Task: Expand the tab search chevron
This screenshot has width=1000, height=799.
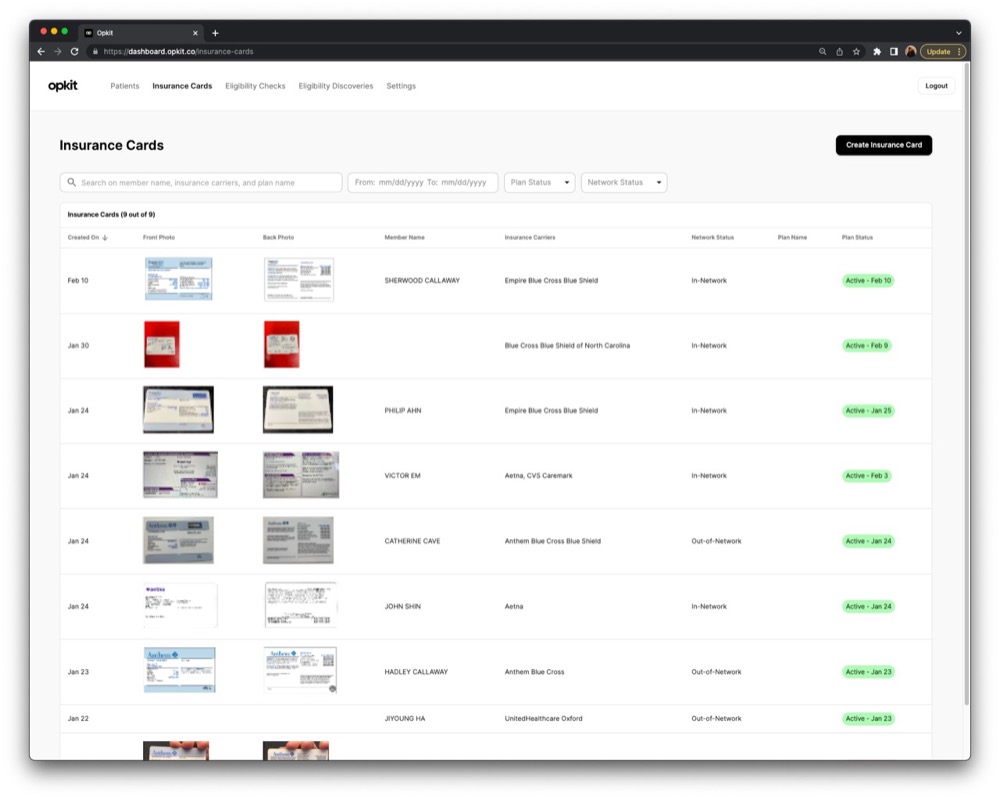Action: pos(959,33)
